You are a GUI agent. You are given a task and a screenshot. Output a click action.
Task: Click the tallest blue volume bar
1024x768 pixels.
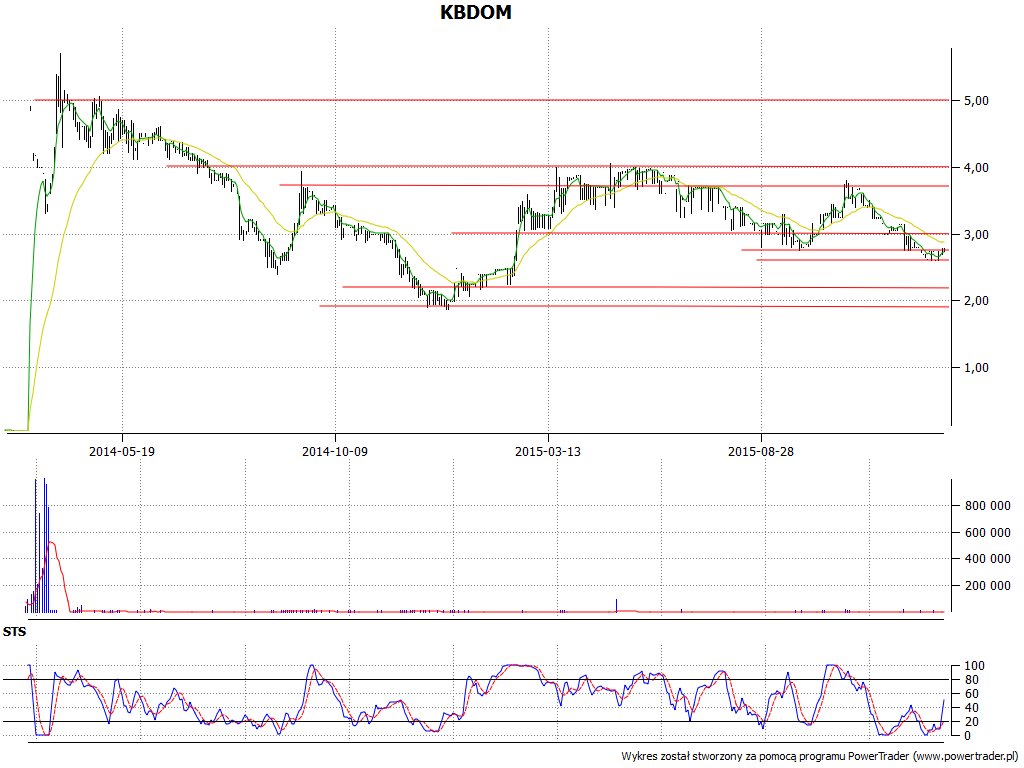(44, 545)
